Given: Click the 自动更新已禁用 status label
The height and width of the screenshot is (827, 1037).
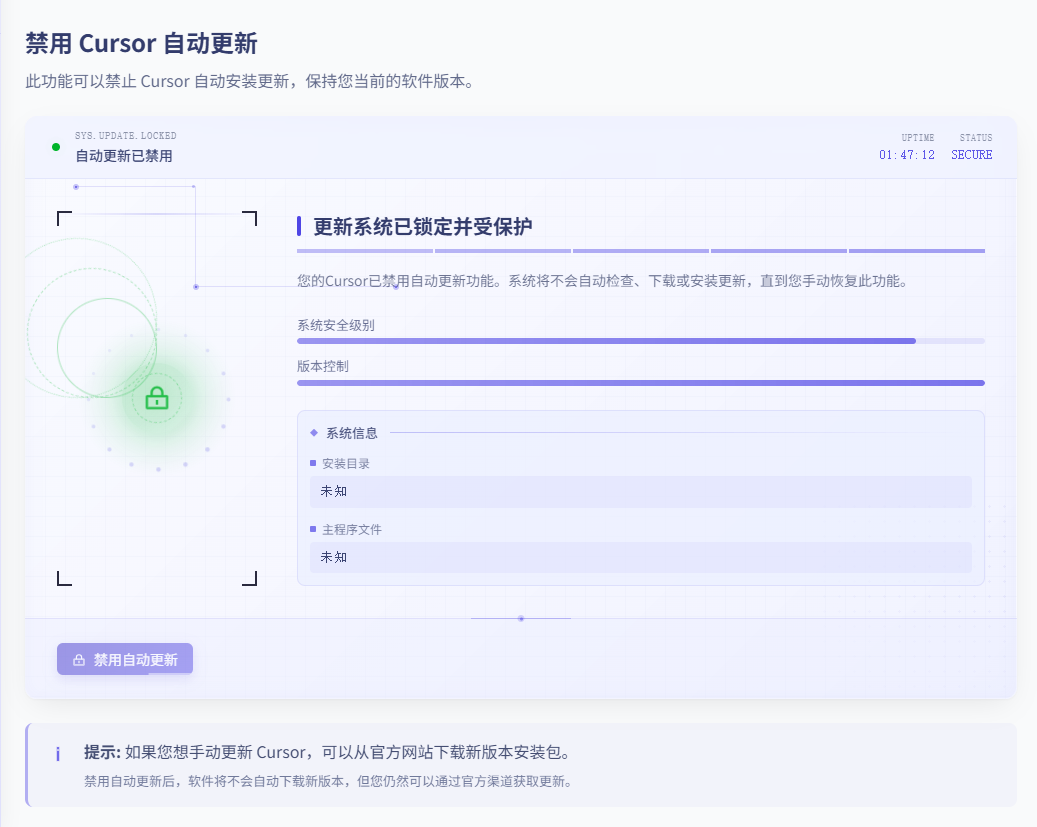Looking at the screenshot, I should (124, 156).
